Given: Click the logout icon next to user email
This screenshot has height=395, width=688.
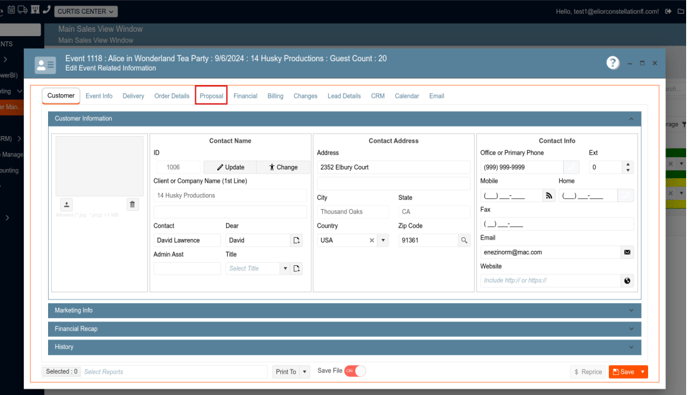Looking at the screenshot, I should point(668,11).
